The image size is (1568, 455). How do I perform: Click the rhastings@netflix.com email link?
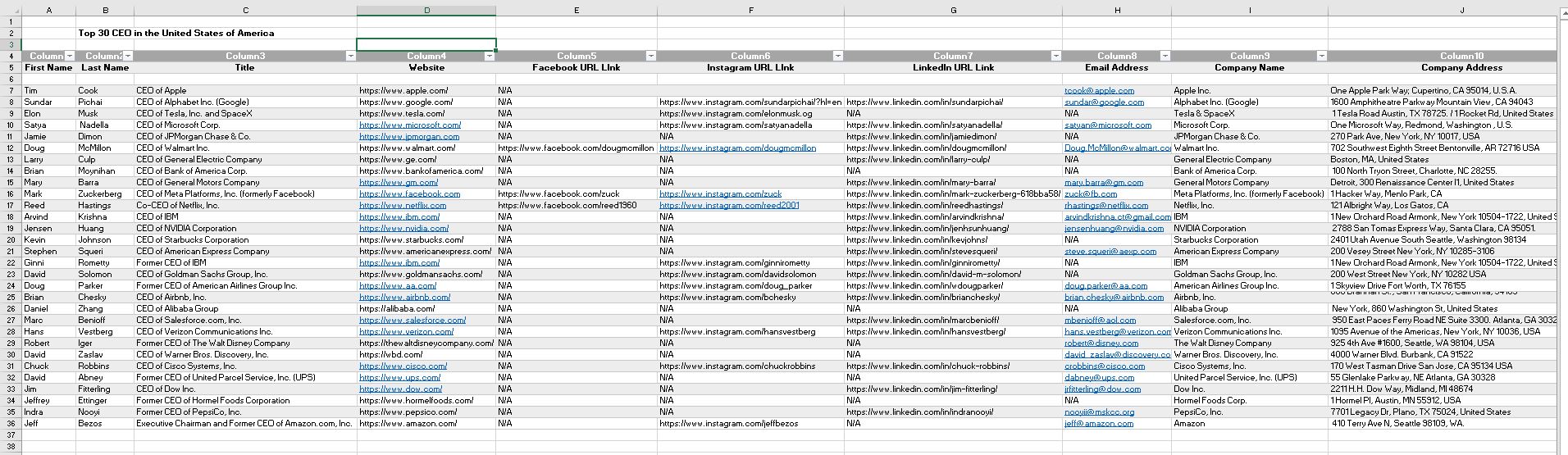coord(1106,205)
